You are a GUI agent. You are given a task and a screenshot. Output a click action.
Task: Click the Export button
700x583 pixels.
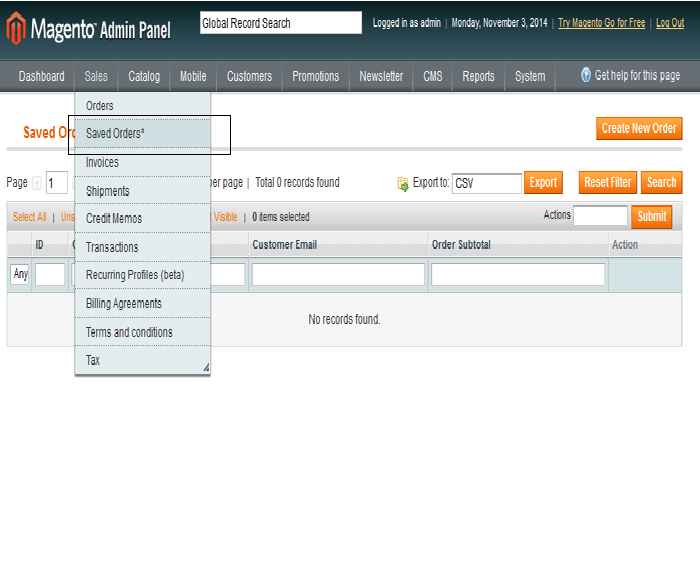[x=543, y=183]
